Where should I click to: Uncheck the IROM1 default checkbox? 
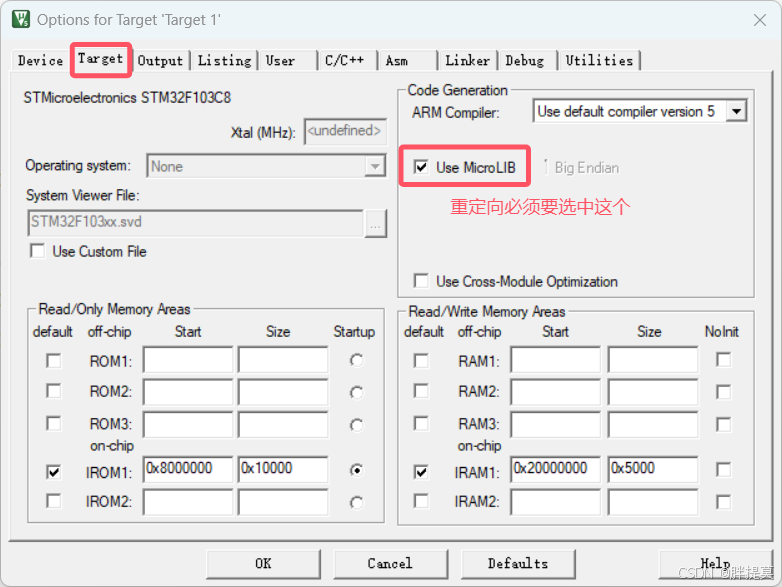[x=53, y=472]
